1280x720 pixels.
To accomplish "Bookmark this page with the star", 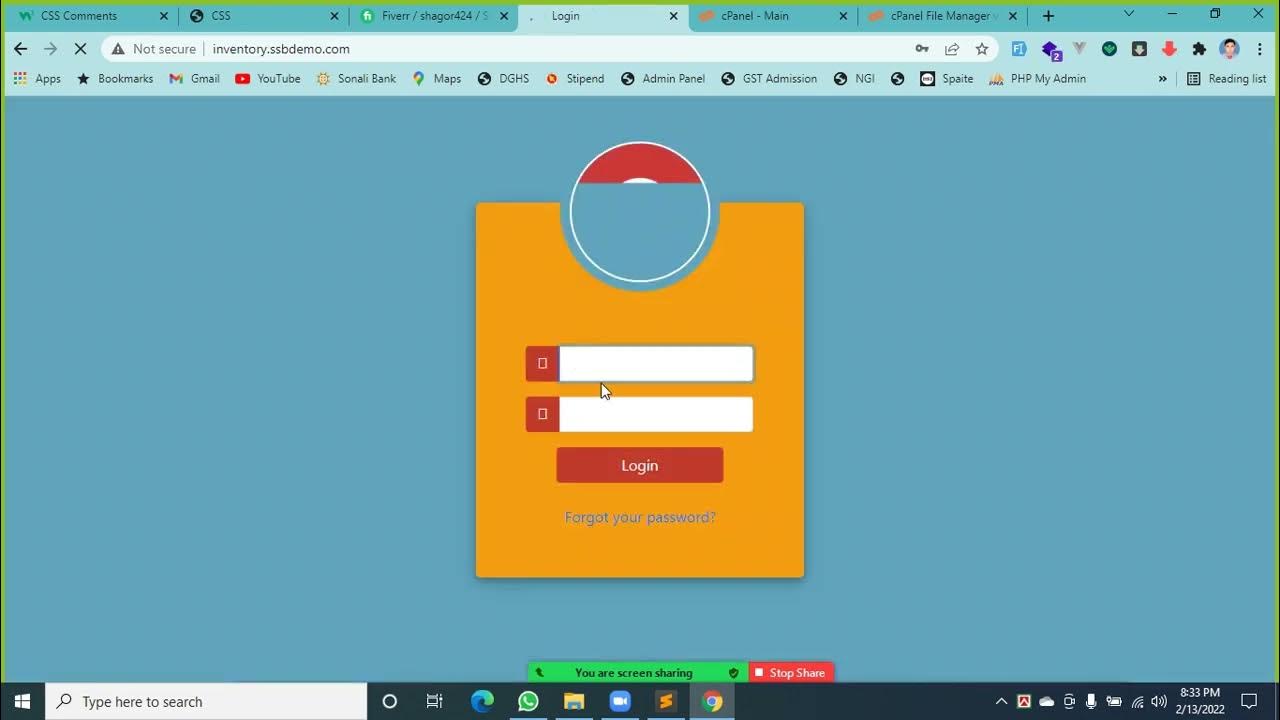I will pyautogui.click(x=982, y=49).
